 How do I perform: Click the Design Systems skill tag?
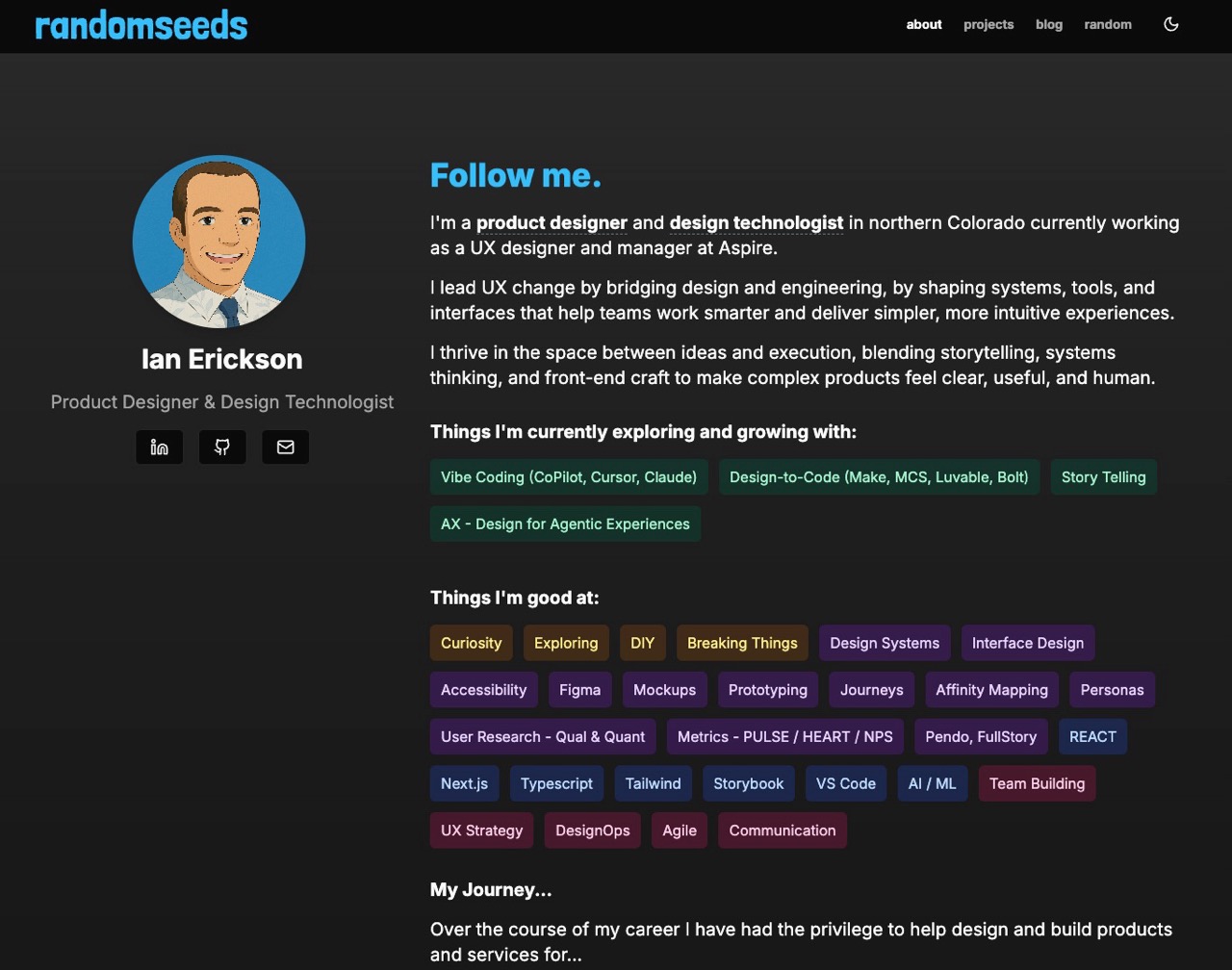click(x=885, y=644)
